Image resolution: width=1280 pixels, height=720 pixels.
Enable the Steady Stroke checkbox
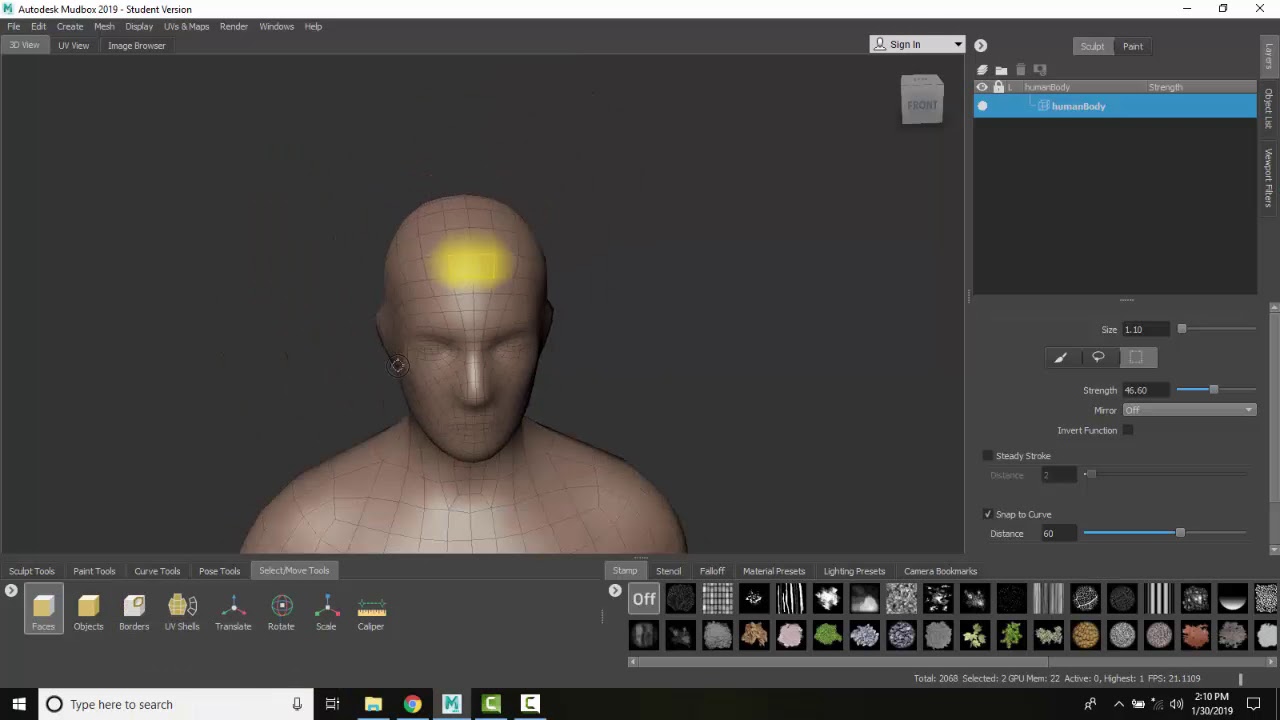988,456
